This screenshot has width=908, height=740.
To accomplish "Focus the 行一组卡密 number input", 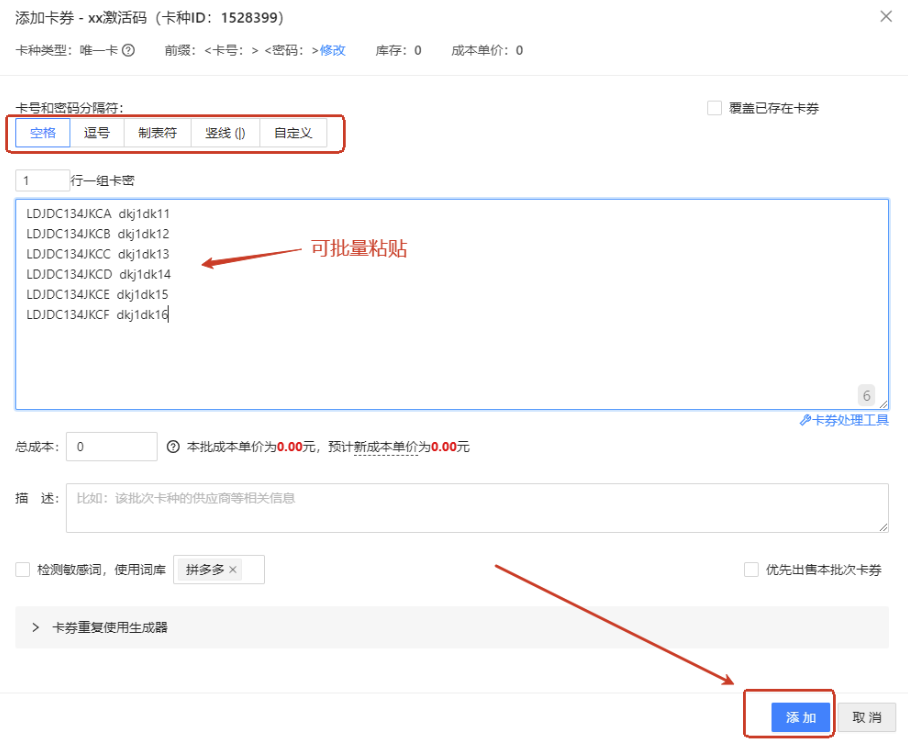I will tap(42, 180).
